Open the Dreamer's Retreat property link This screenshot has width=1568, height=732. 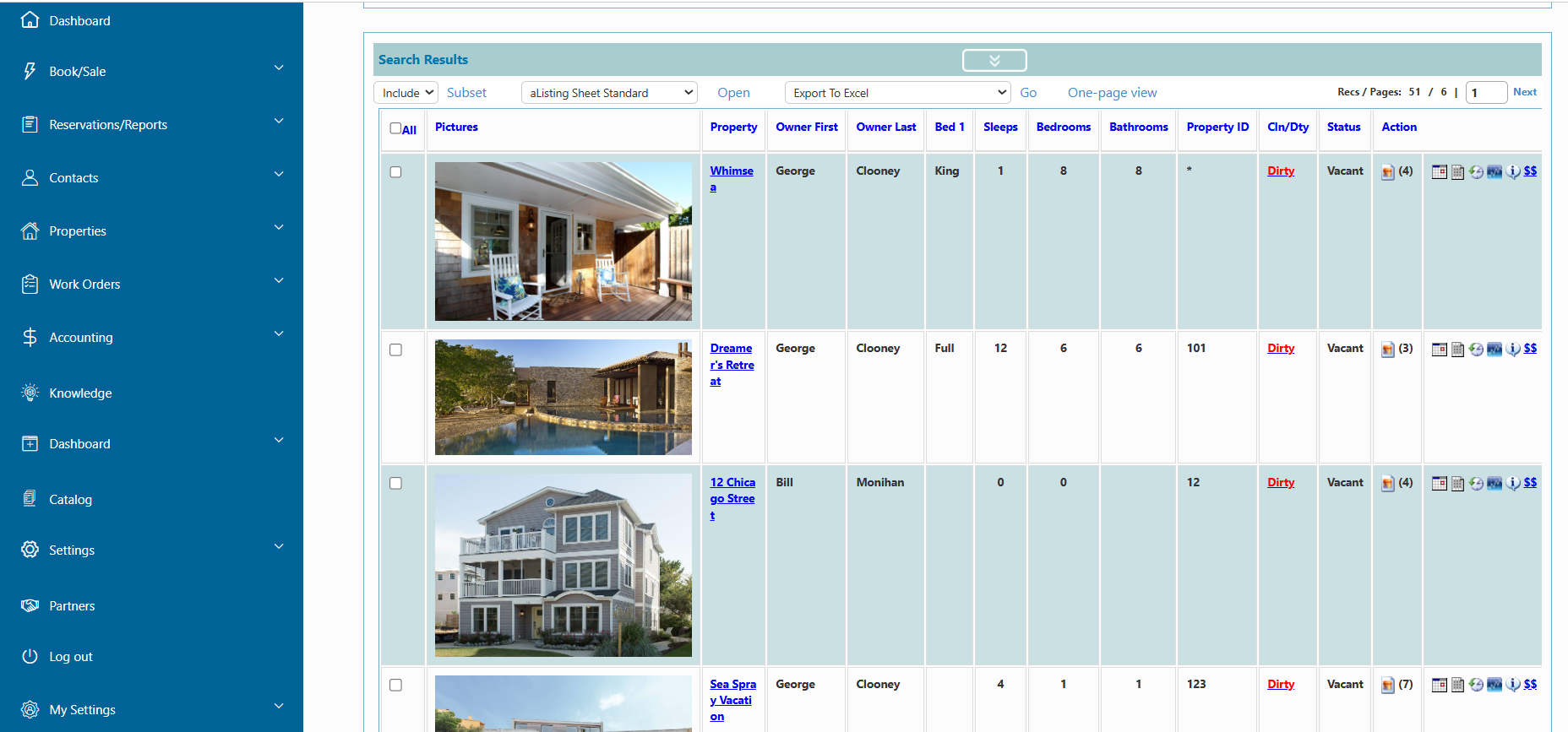coord(732,365)
